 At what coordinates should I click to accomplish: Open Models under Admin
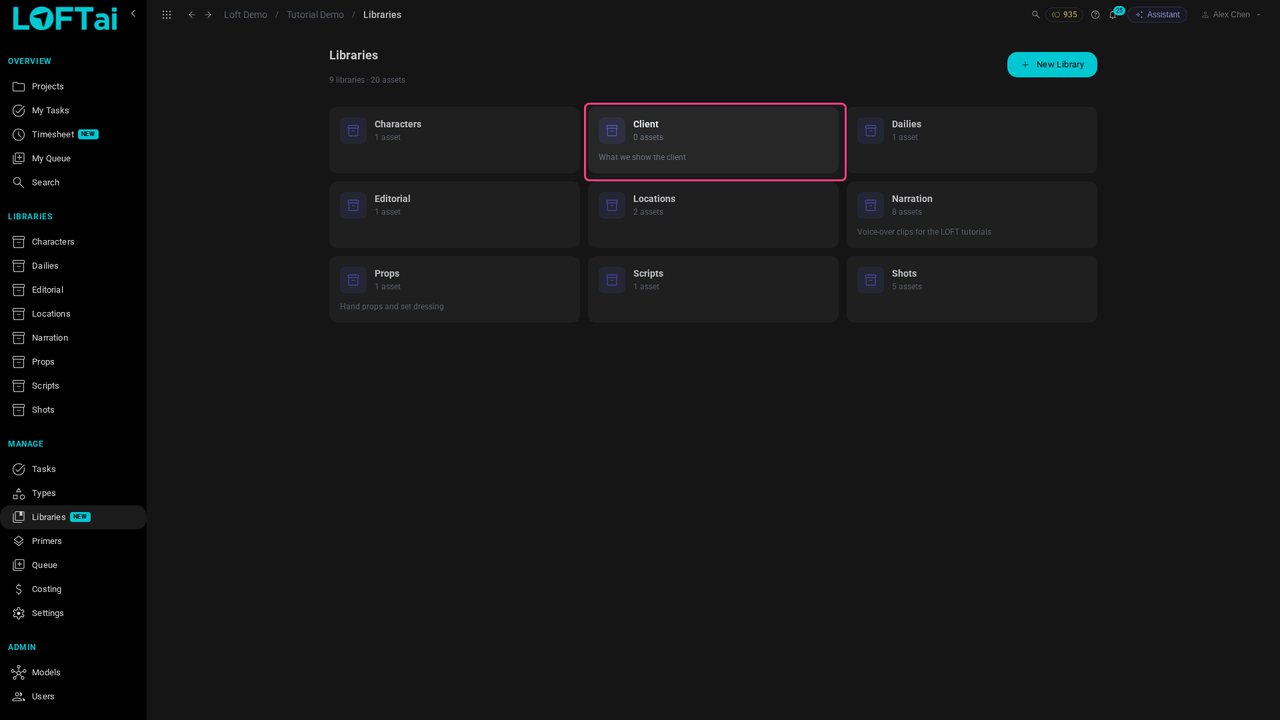point(73,673)
